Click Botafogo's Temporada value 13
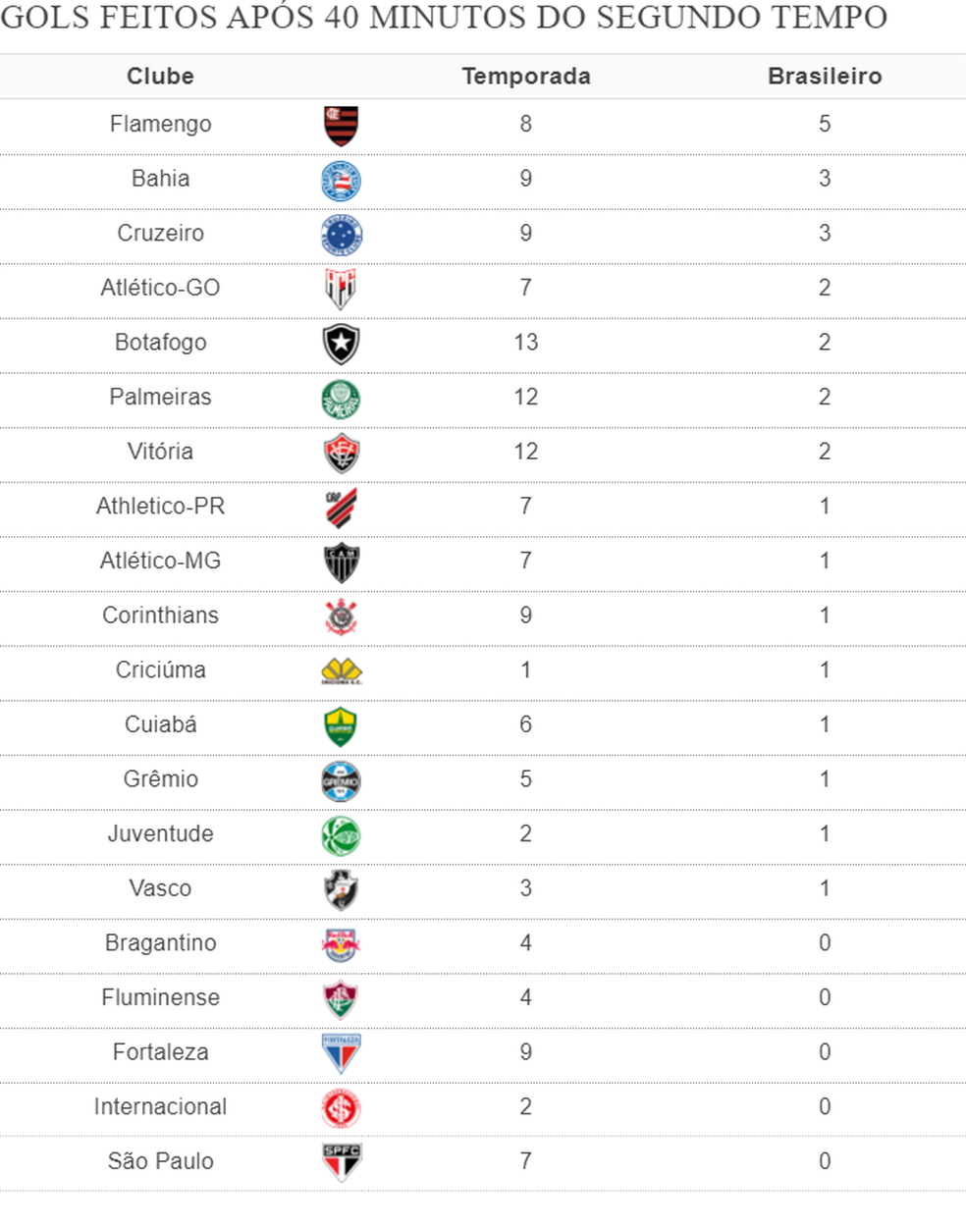 (526, 343)
